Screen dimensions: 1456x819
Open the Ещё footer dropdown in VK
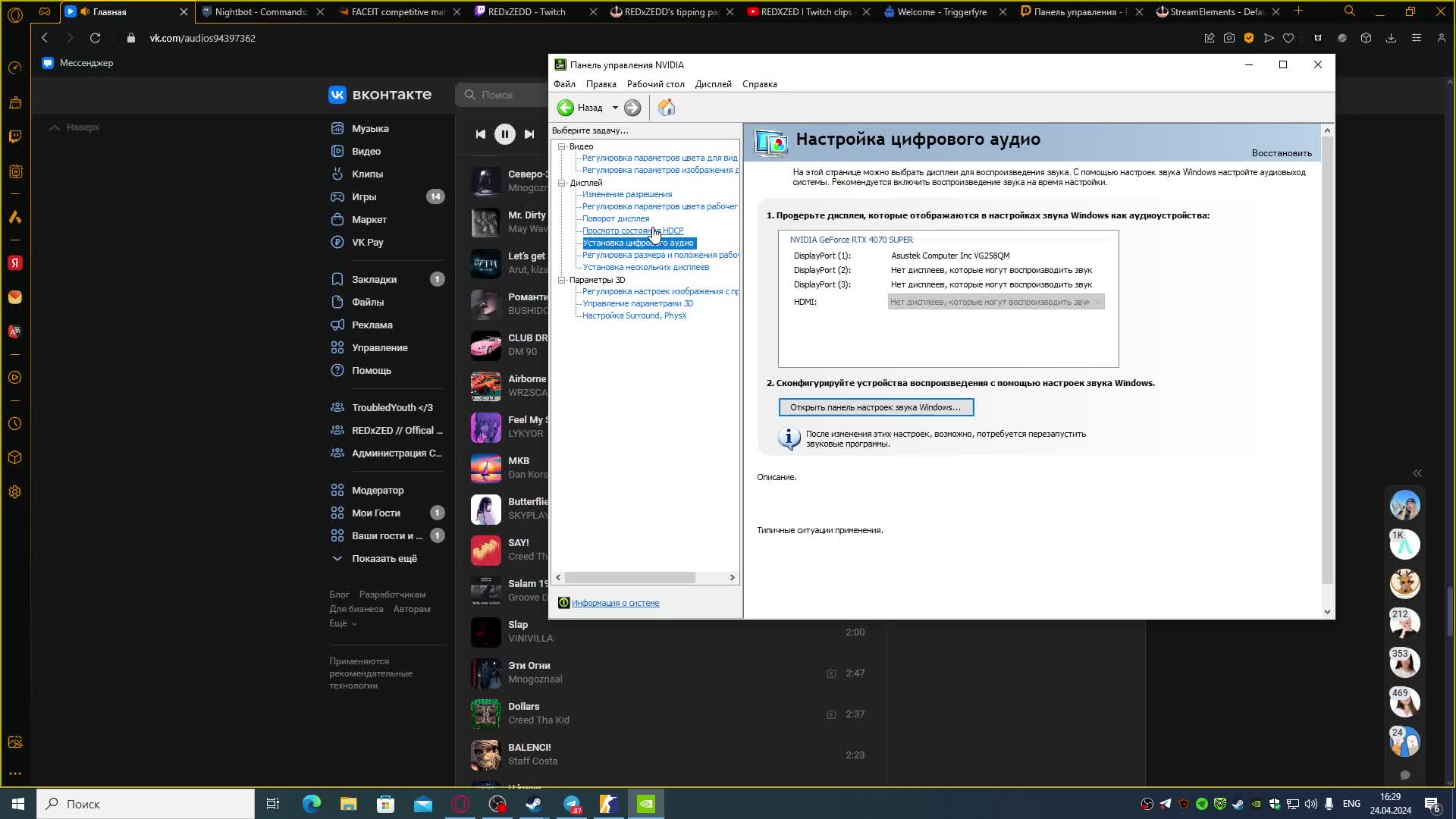(343, 623)
